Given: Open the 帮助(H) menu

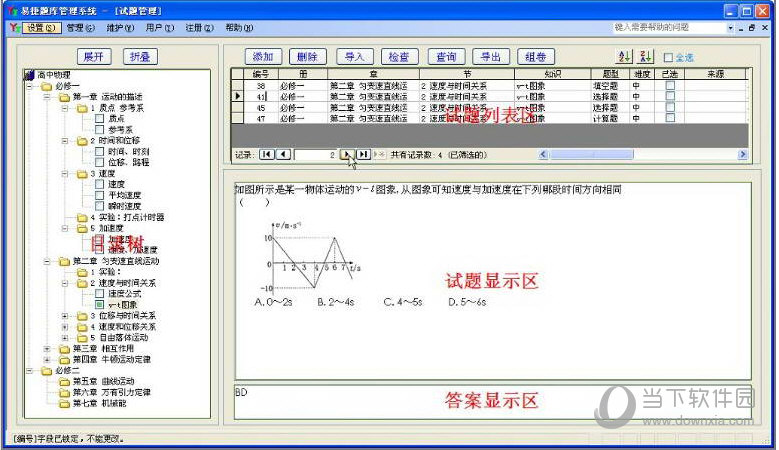Looking at the screenshot, I should [239, 28].
